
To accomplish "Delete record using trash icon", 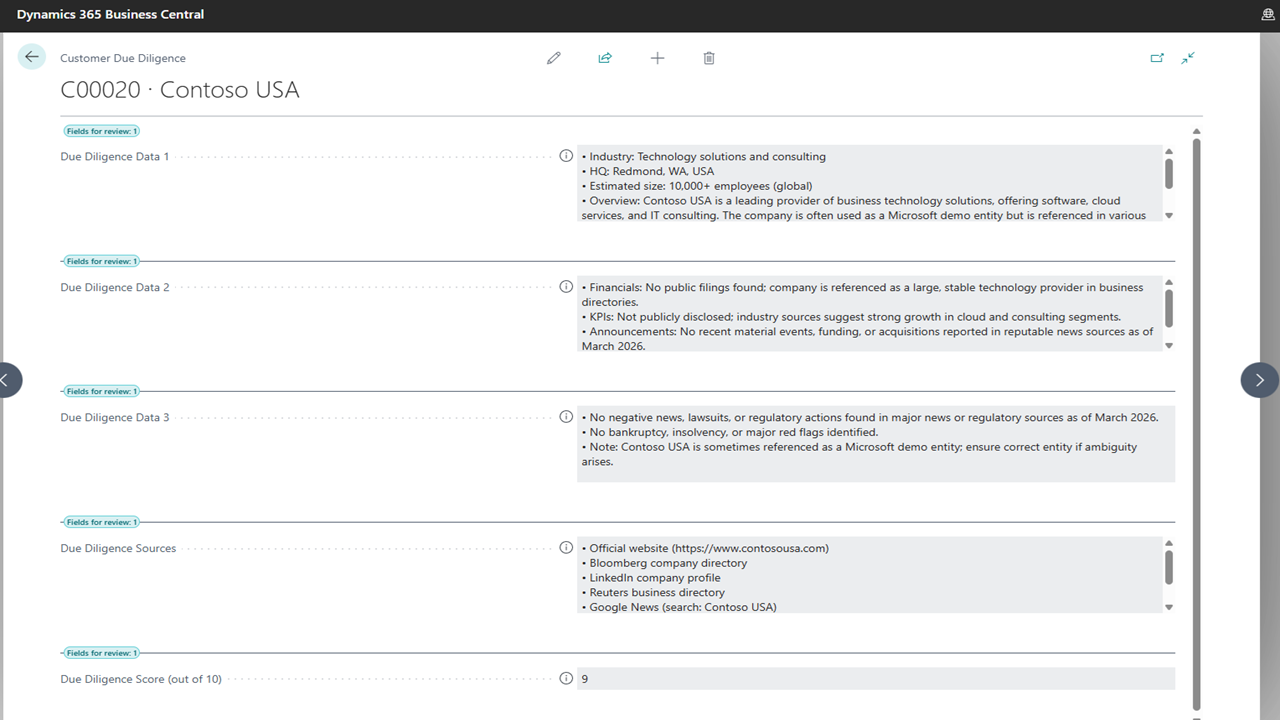I will (x=709, y=58).
